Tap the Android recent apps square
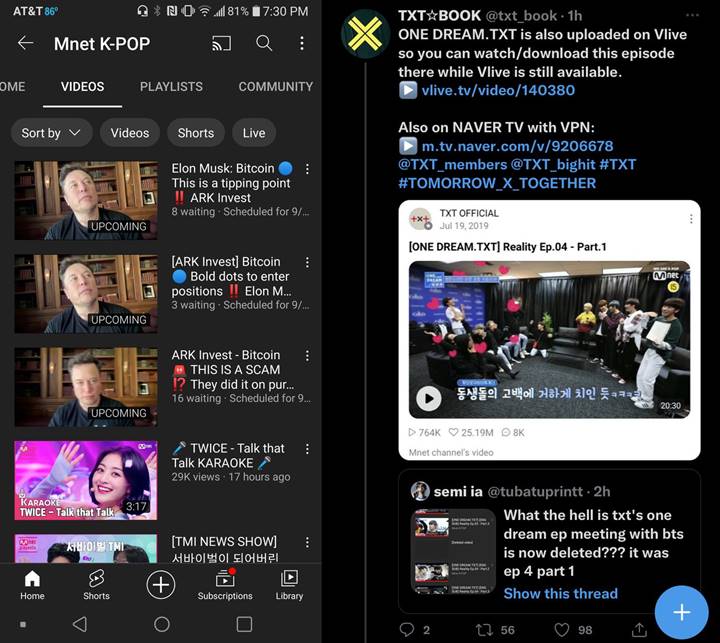The height and width of the screenshot is (643, 720). (244, 624)
